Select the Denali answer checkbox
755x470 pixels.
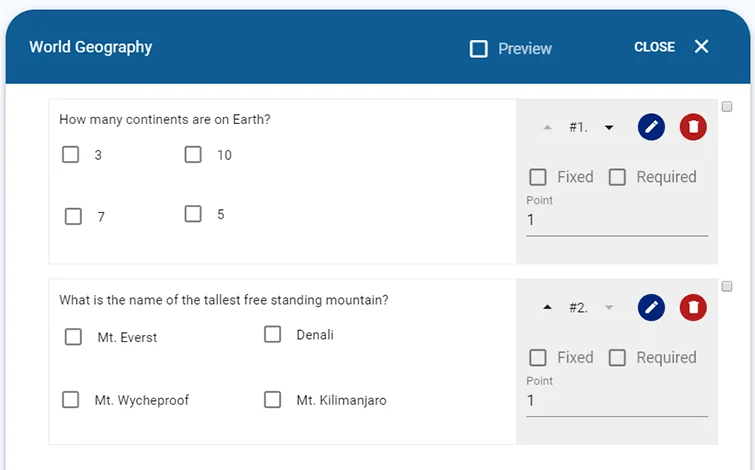point(273,334)
